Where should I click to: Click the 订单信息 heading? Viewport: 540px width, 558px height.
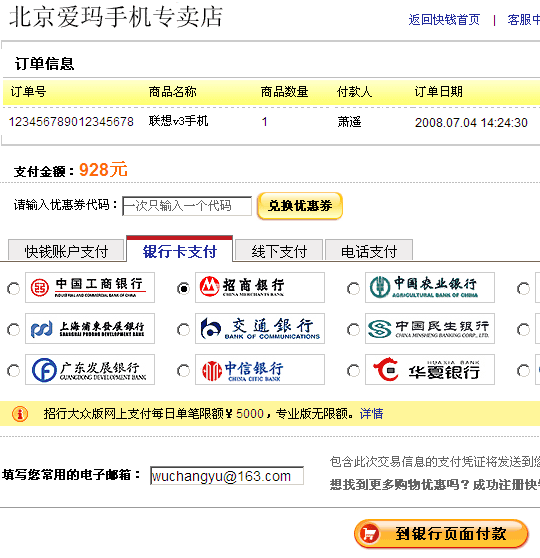[x=44, y=64]
